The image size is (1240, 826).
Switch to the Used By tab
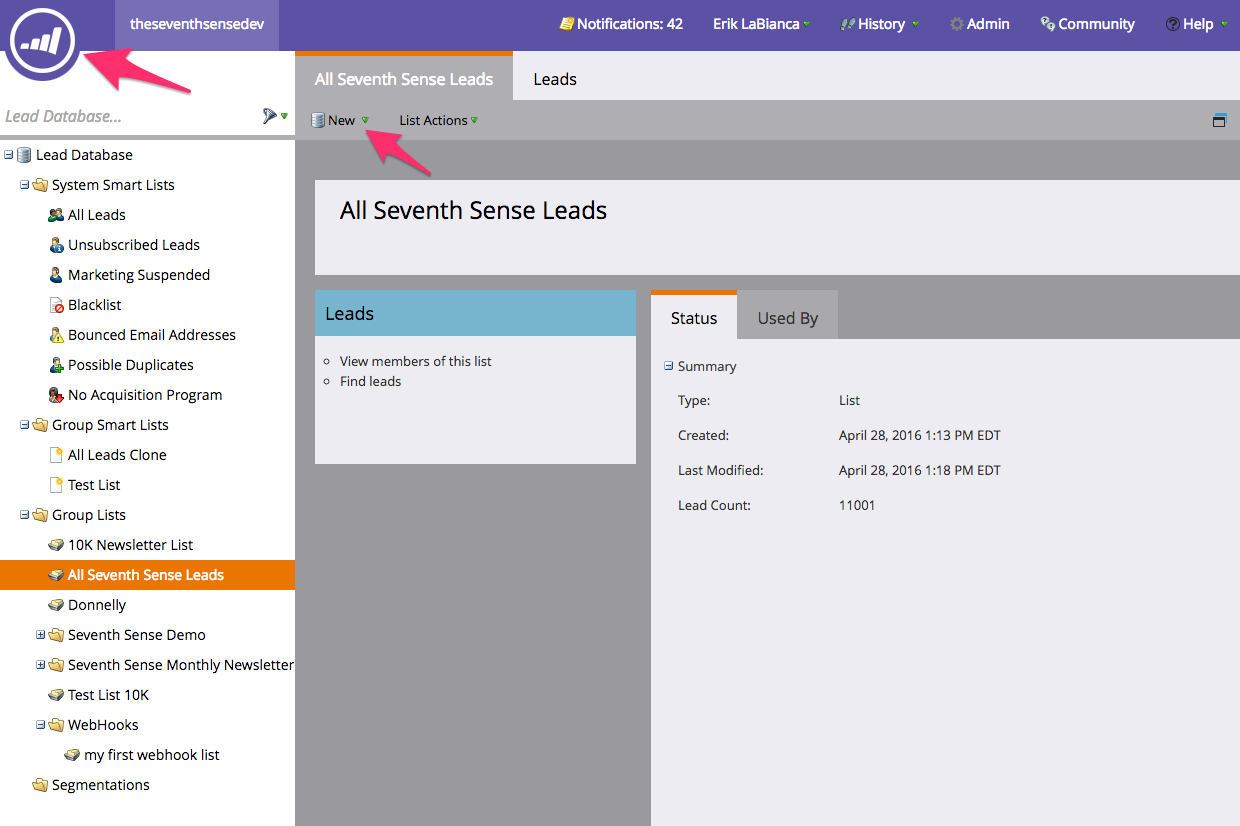787,318
